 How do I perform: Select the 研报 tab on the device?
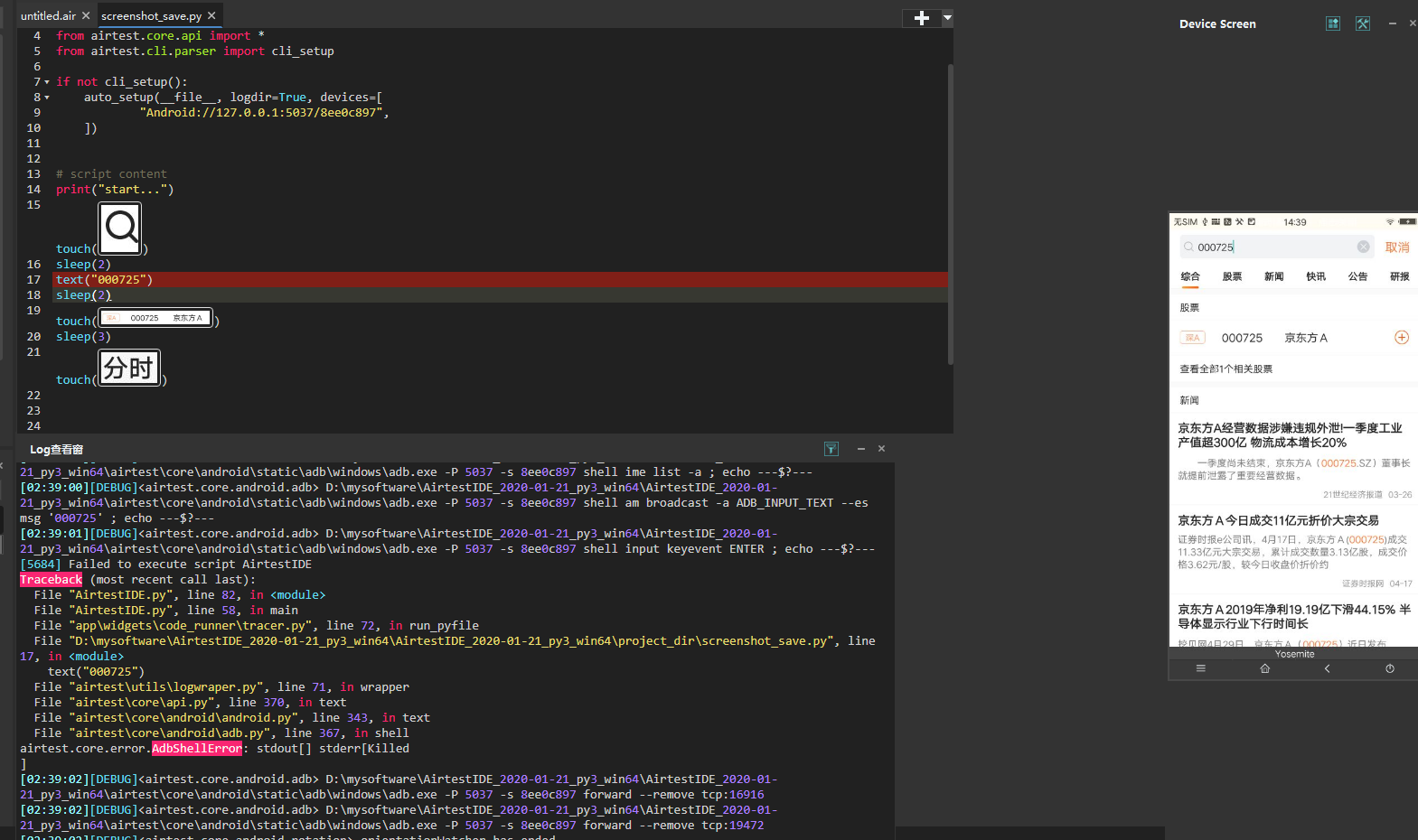click(x=1400, y=276)
